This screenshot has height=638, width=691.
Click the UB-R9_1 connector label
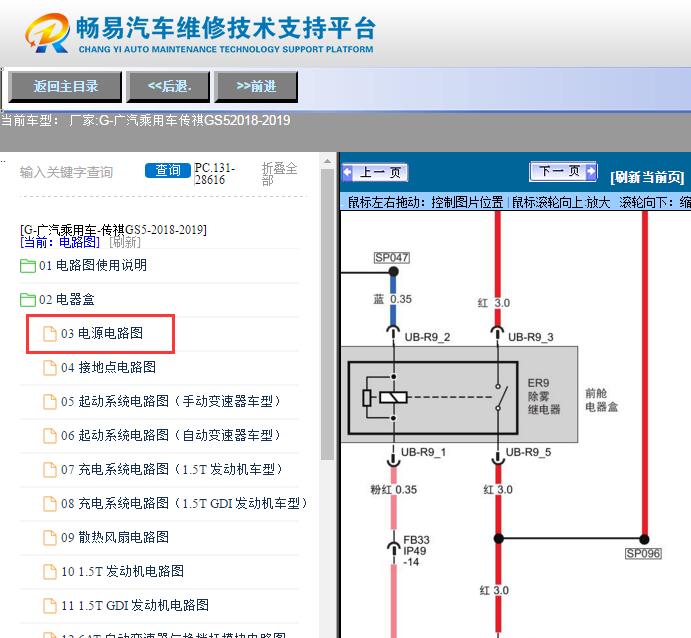tap(424, 453)
